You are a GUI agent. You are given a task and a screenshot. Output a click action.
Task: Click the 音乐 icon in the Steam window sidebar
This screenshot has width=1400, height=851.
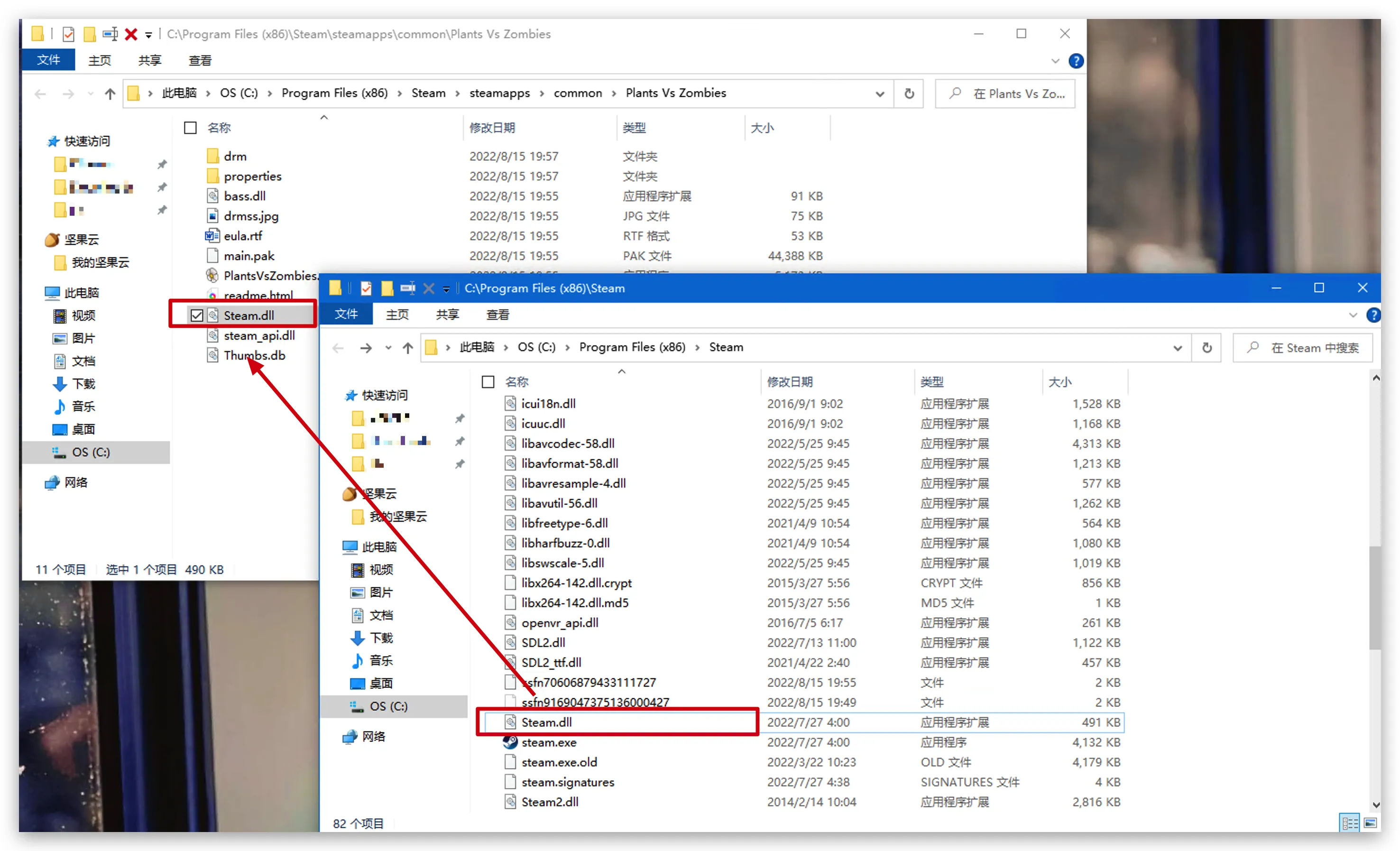pyautogui.click(x=358, y=661)
